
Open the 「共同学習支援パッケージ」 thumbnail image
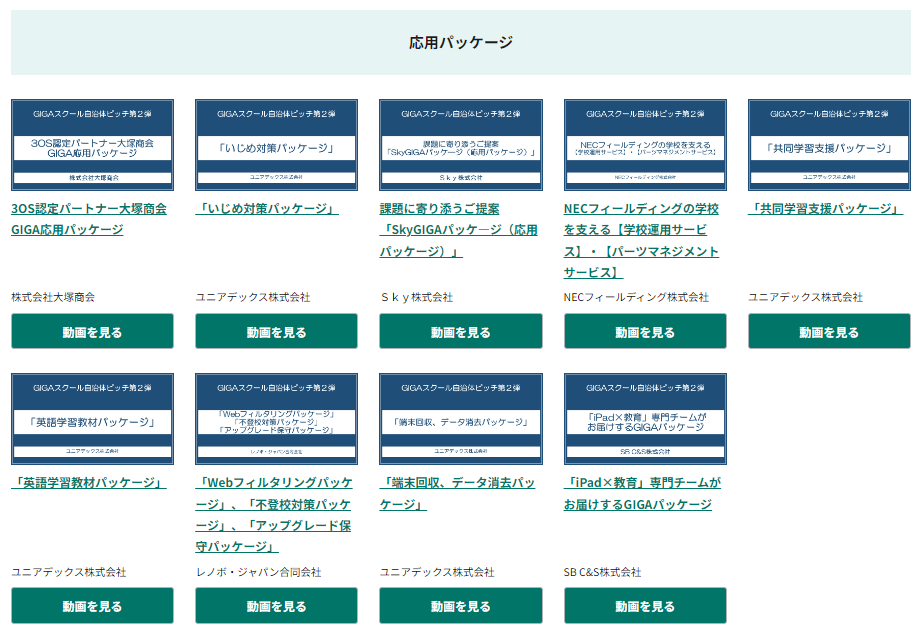(829, 145)
